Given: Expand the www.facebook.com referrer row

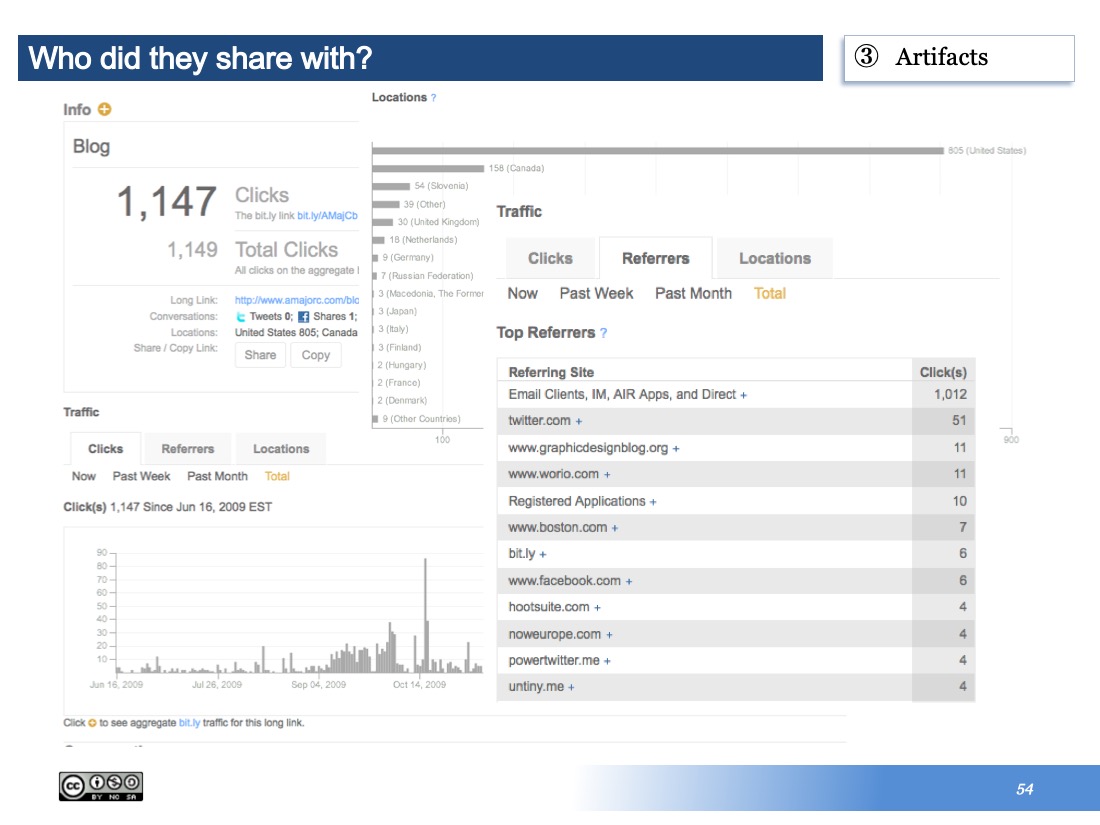Looking at the screenshot, I should point(629,582).
